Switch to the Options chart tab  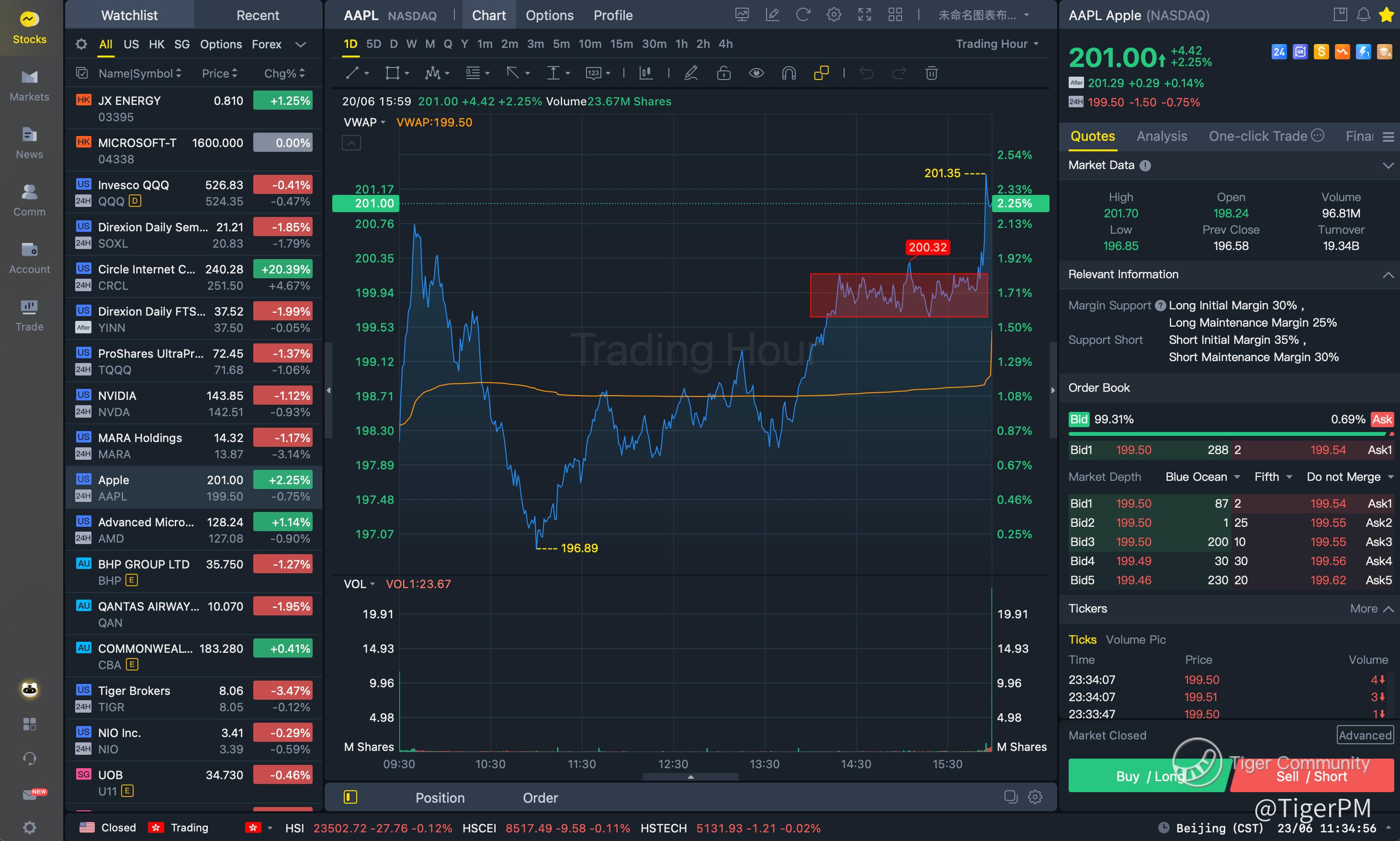coord(550,15)
